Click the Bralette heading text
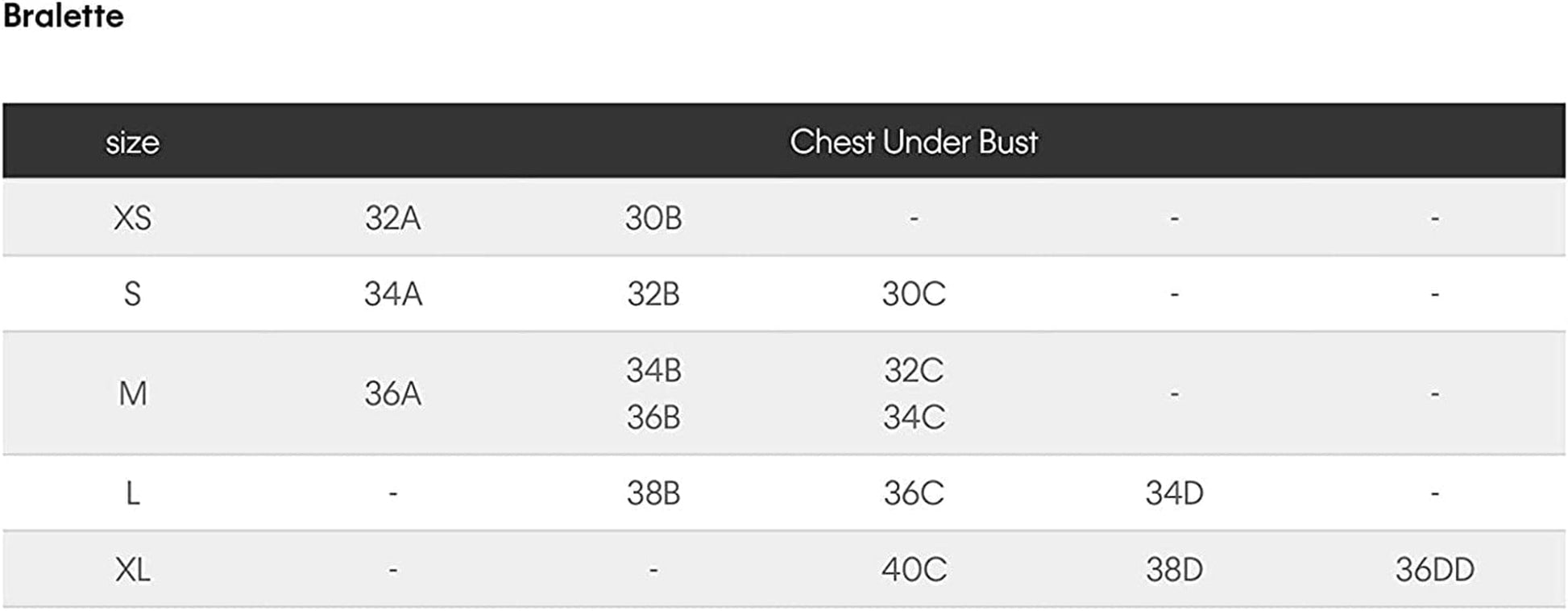Viewport: 1568px width, 611px height. coord(64,16)
